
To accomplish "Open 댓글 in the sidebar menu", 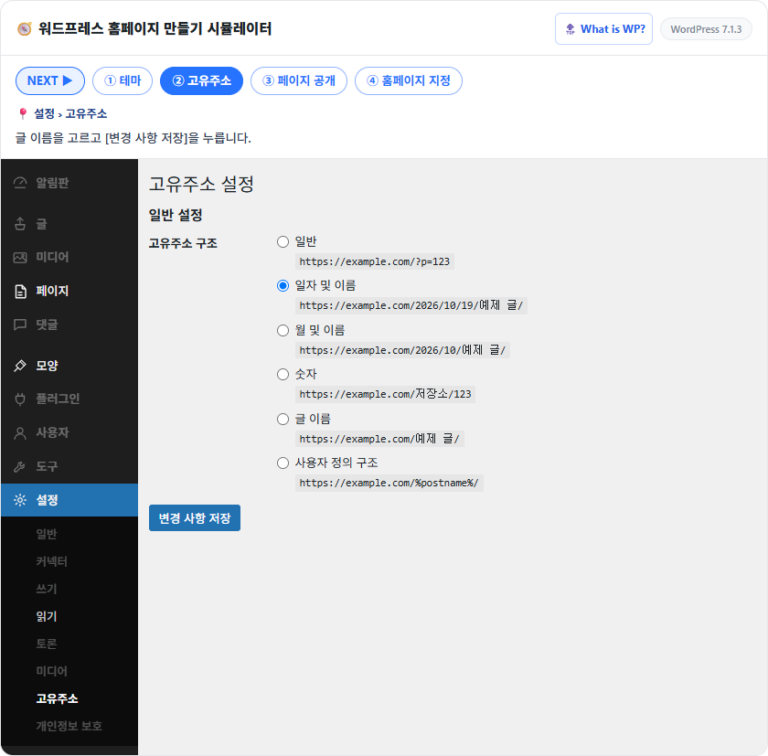I will coord(69,325).
